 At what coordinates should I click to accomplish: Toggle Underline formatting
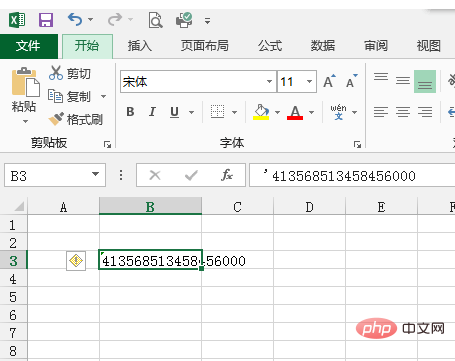[175, 112]
